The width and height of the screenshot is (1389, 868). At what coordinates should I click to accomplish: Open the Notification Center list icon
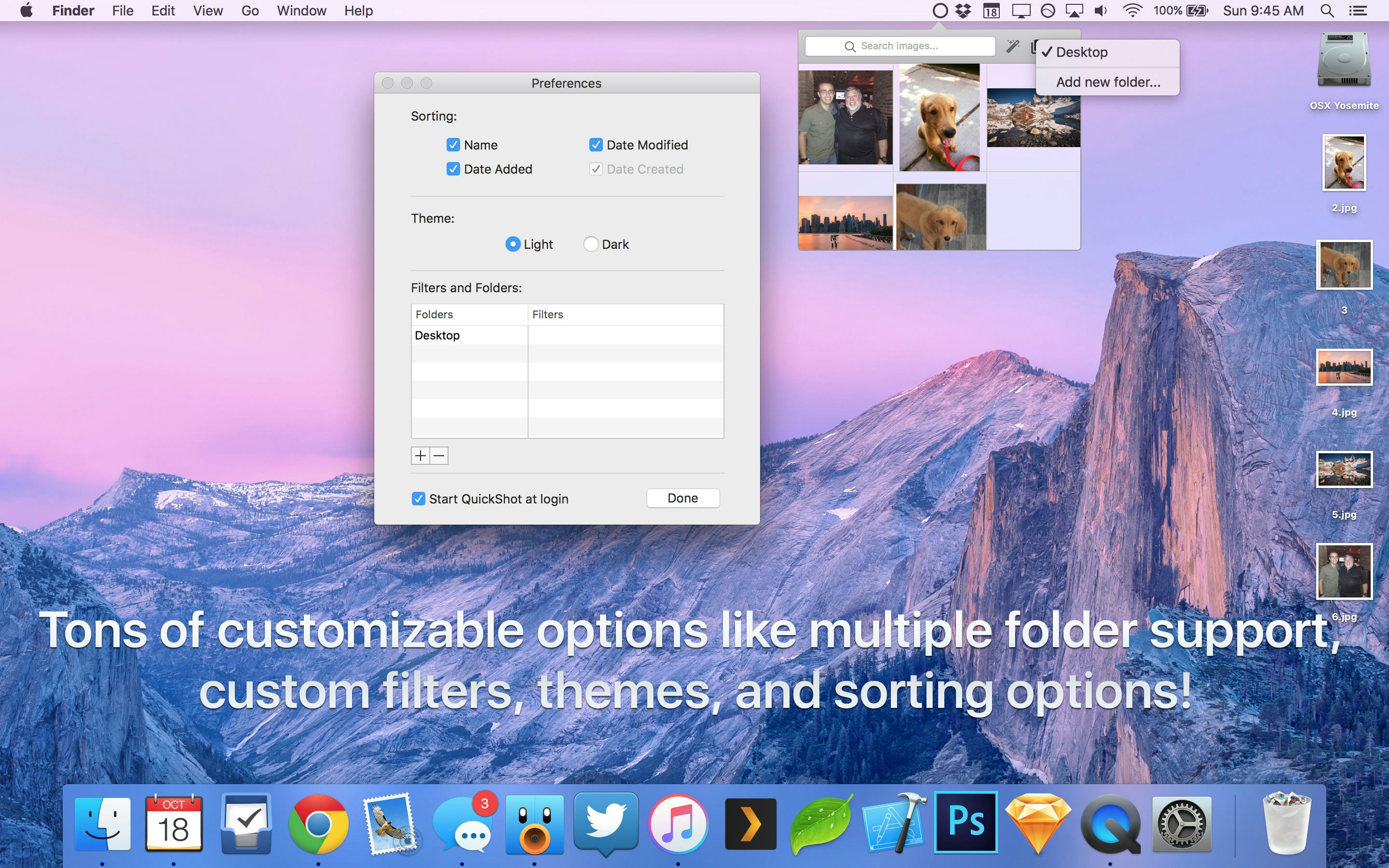click(1358, 10)
